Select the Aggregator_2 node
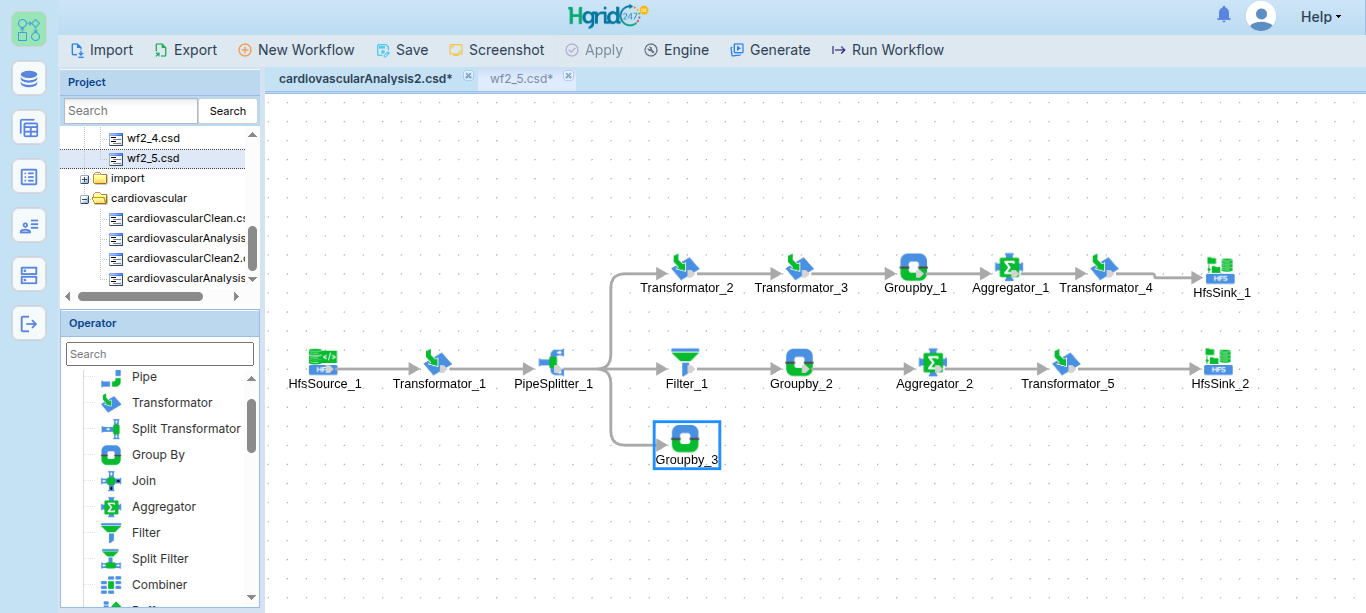This screenshot has height=613, width=1366. [934, 369]
